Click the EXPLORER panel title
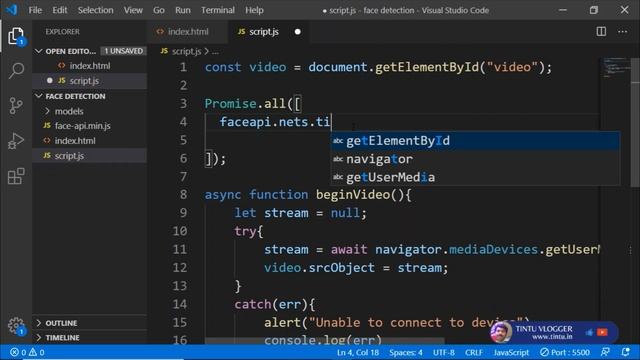Viewport: 640px width, 360px height. [62, 31]
